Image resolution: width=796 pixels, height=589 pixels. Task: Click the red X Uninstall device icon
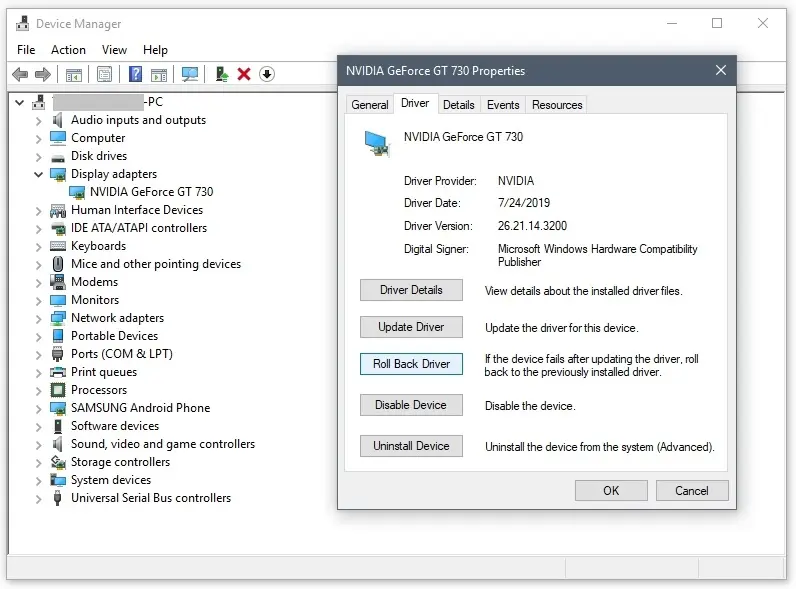(x=244, y=74)
